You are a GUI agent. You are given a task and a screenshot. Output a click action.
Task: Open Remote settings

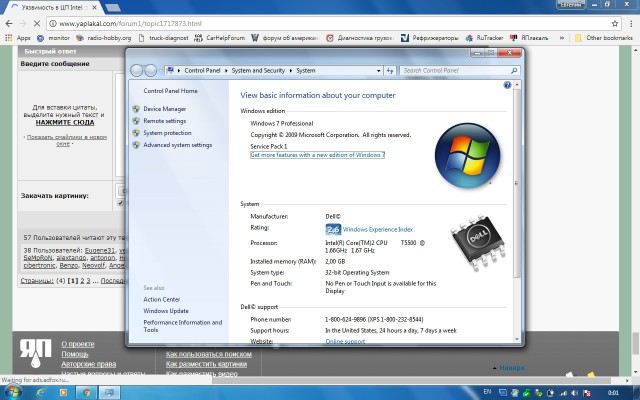coord(164,121)
